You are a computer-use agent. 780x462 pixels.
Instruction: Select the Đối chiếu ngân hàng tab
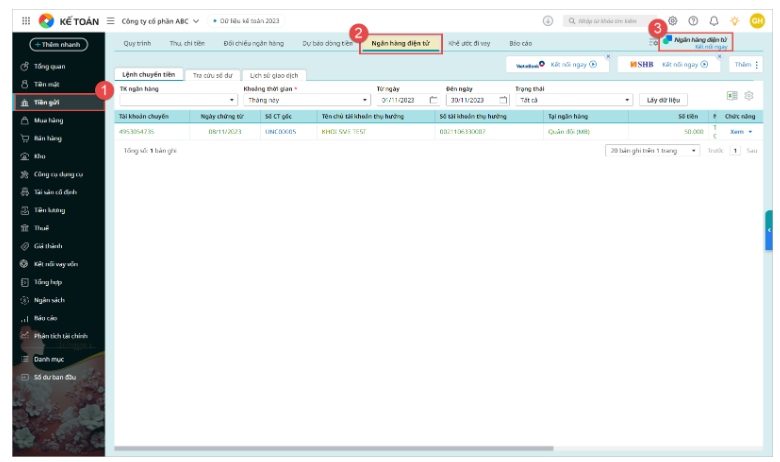[x=254, y=44]
